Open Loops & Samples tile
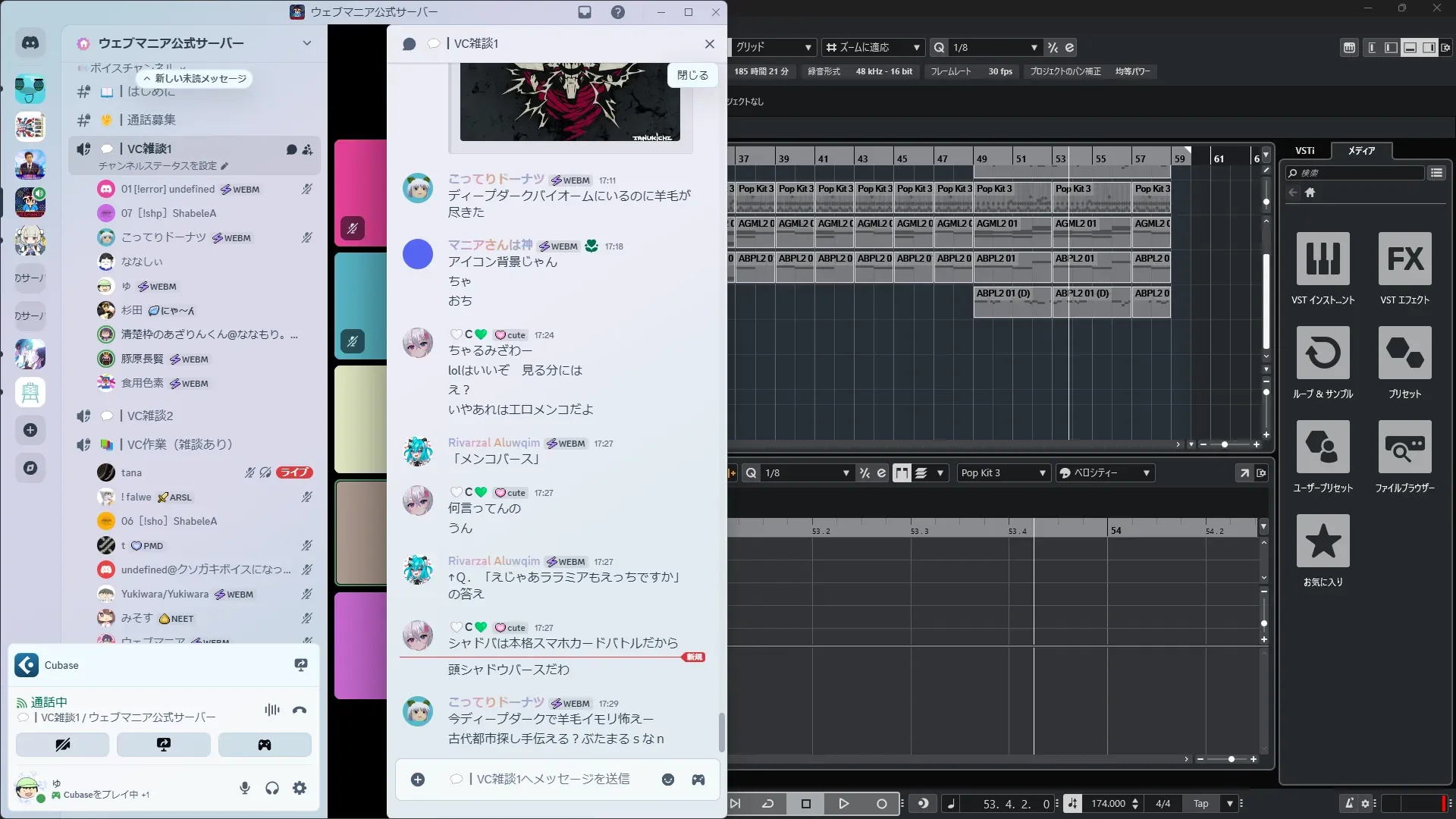Screen dimensions: 1456x819 (x=1323, y=353)
